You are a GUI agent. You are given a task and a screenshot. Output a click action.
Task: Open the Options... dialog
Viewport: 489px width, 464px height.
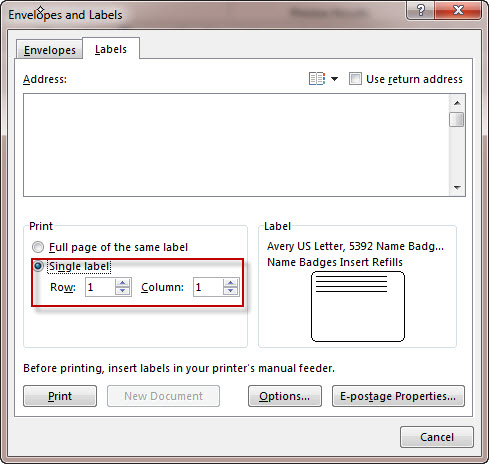[x=285, y=396]
